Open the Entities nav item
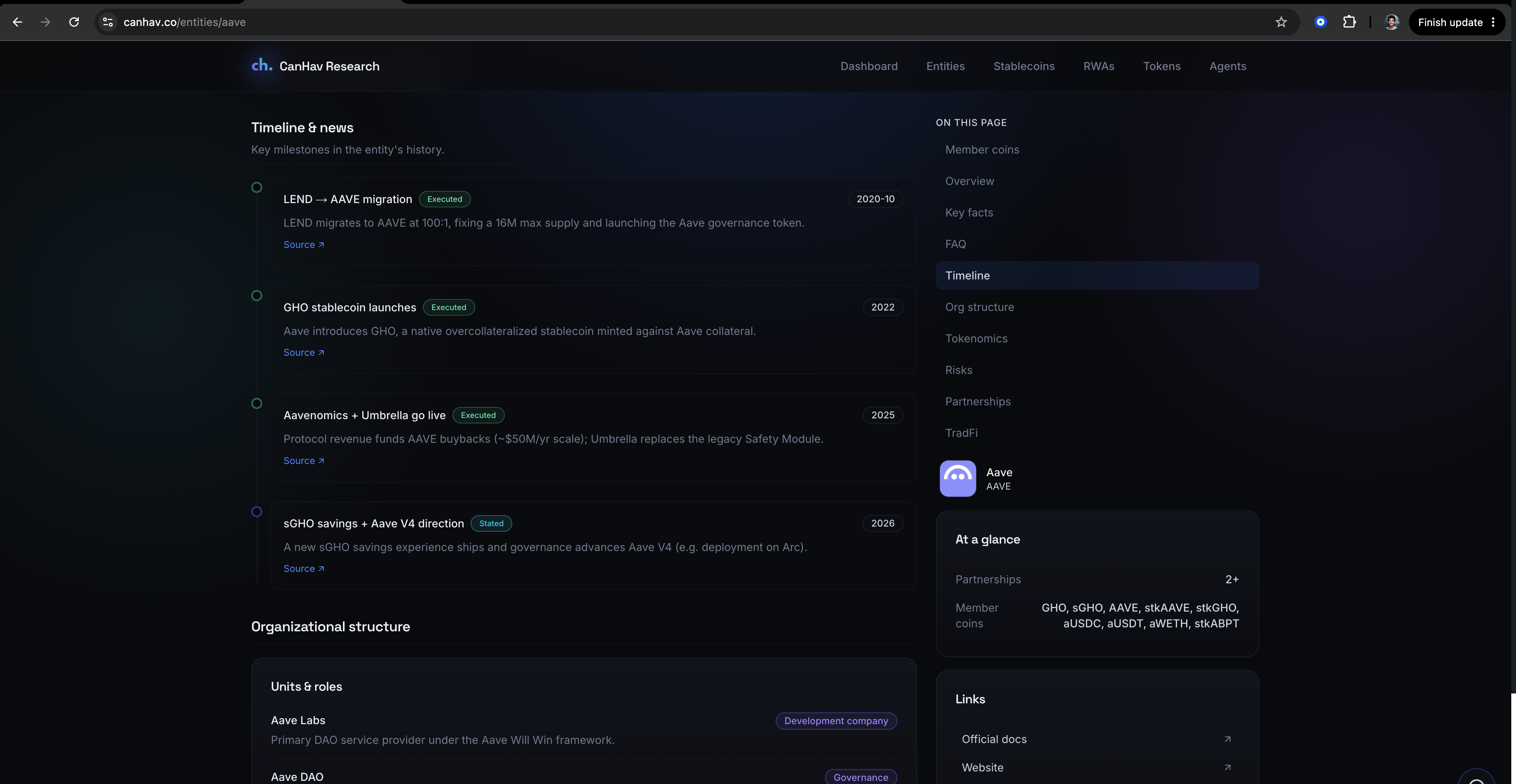Viewport: 1516px width, 784px height. pos(945,67)
